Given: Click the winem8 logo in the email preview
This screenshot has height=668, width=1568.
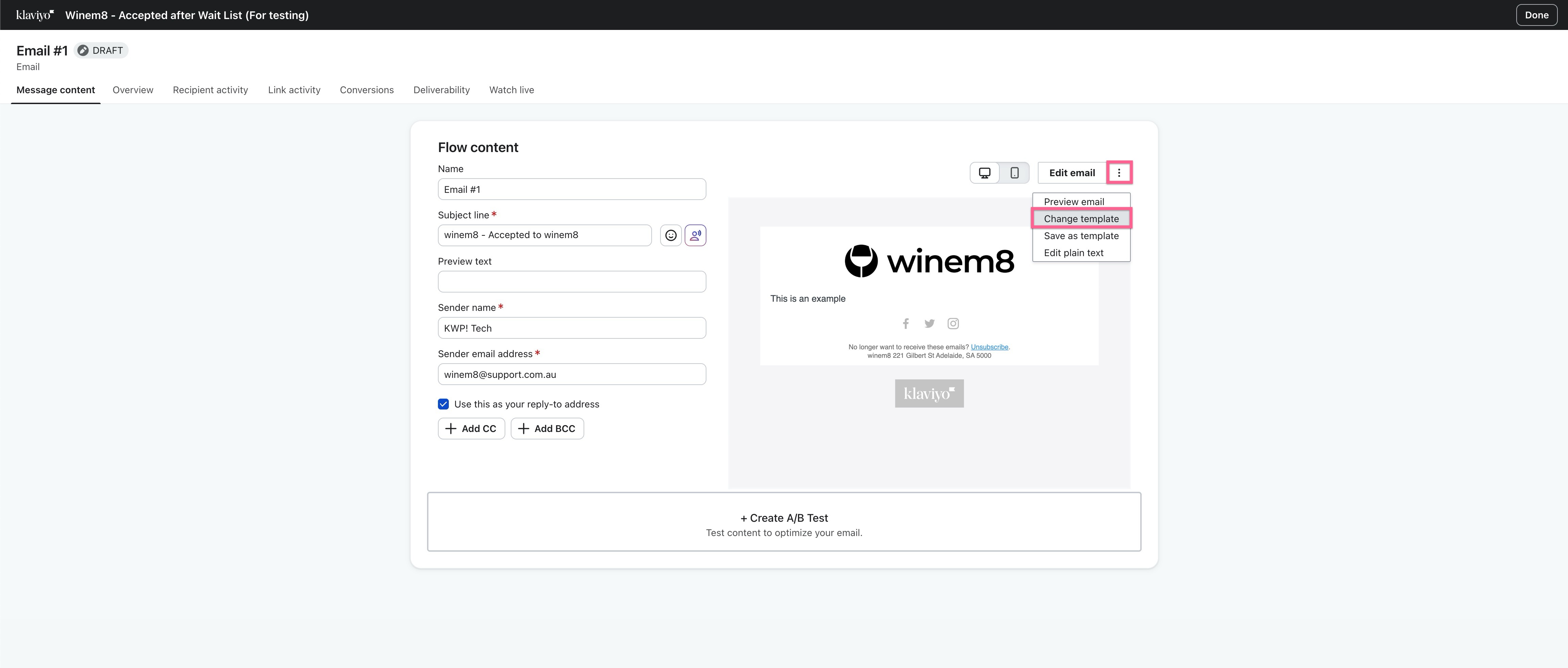Looking at the screenshot, I should [929, 261].
